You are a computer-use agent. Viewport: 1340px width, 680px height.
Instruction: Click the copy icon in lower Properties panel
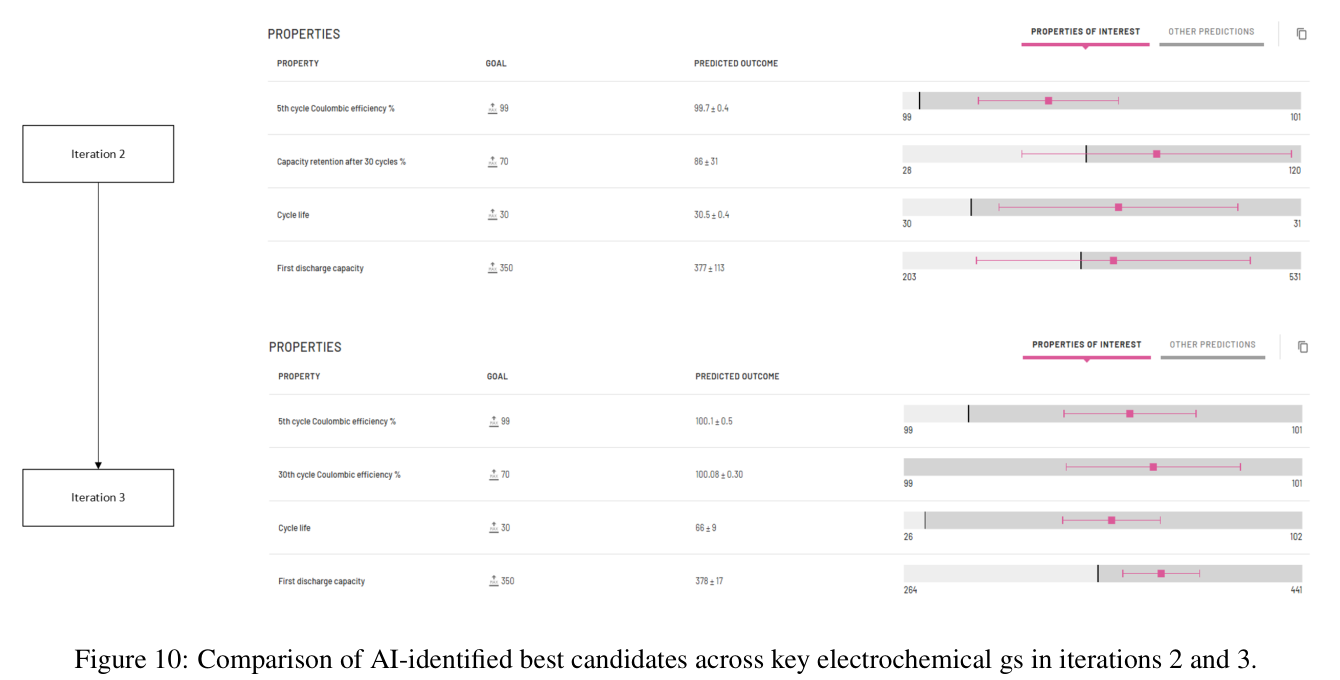tap(1302, 347)
